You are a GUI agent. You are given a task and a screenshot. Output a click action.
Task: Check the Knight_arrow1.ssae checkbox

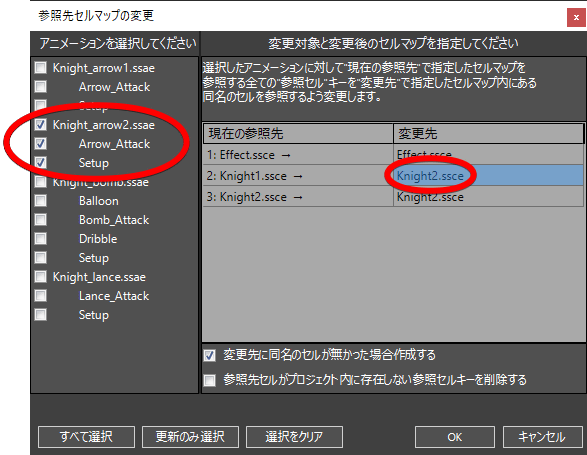(40, 68)
